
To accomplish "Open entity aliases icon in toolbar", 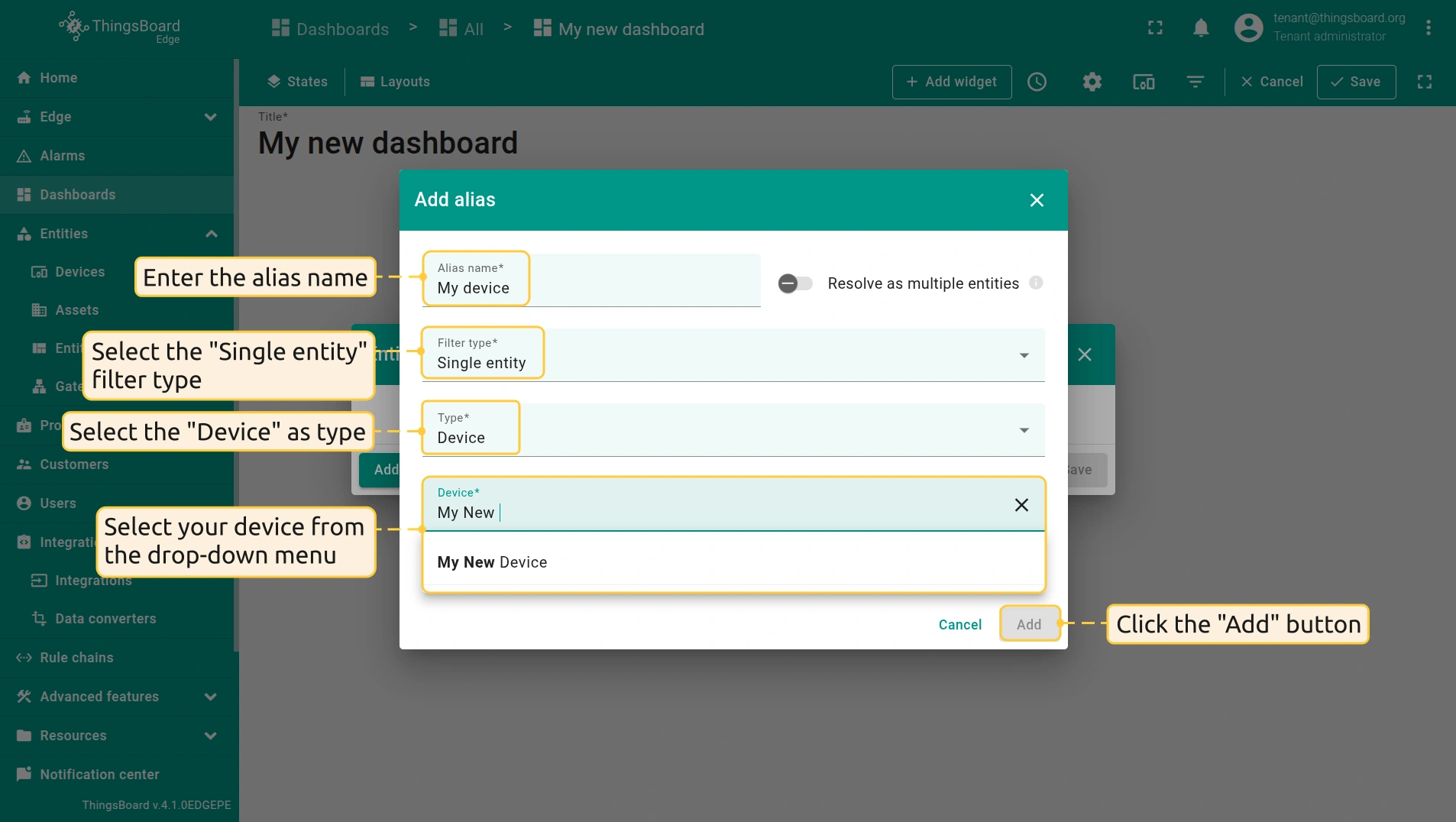I will coord(1143,82).
